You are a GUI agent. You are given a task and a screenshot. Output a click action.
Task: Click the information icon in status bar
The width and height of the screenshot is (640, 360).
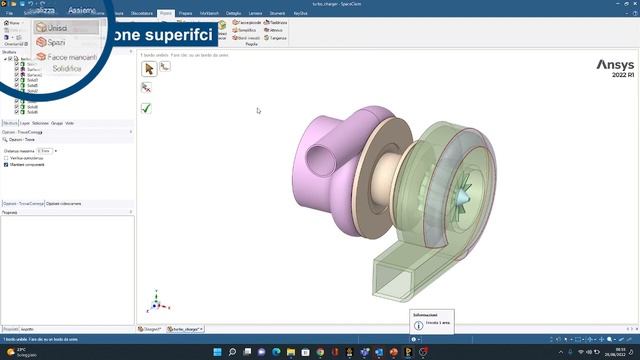coord(413,339)
